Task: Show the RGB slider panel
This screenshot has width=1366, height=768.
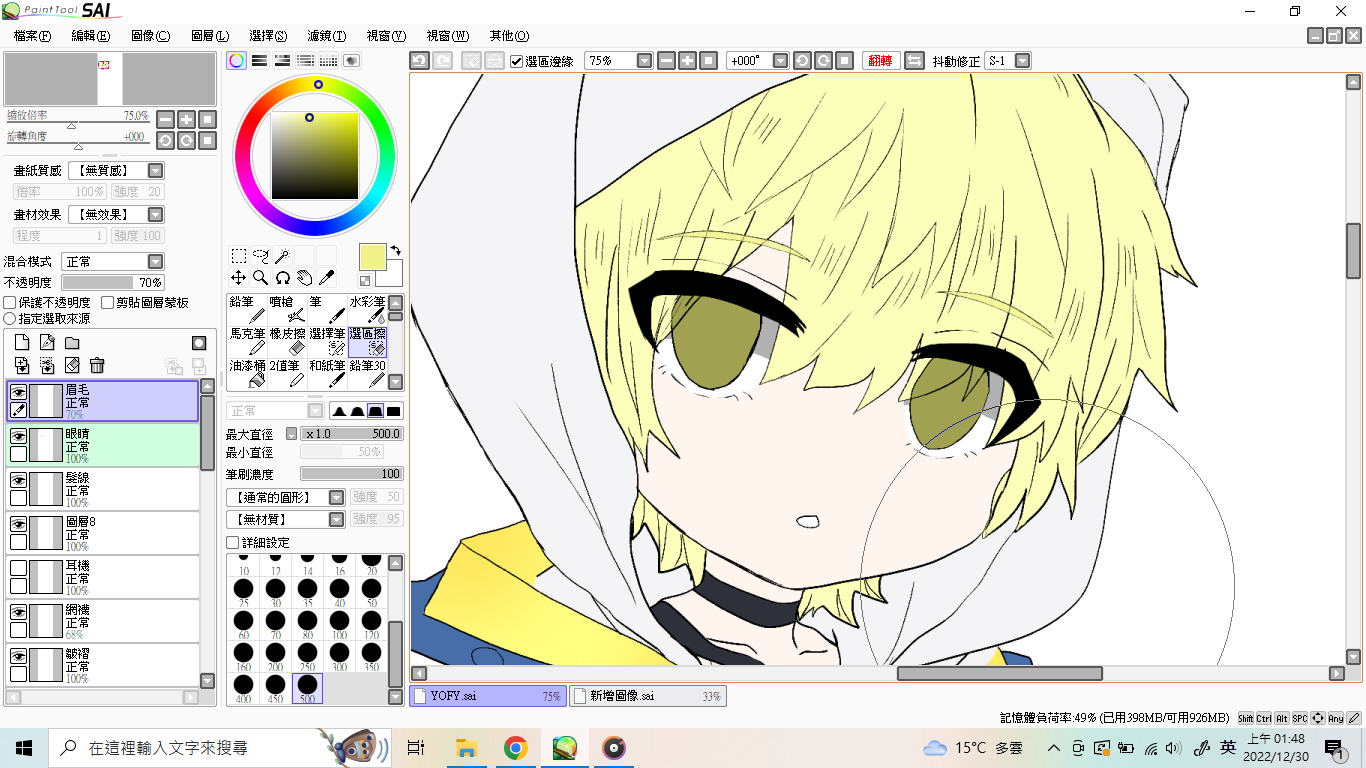Action: pos(259,60)
